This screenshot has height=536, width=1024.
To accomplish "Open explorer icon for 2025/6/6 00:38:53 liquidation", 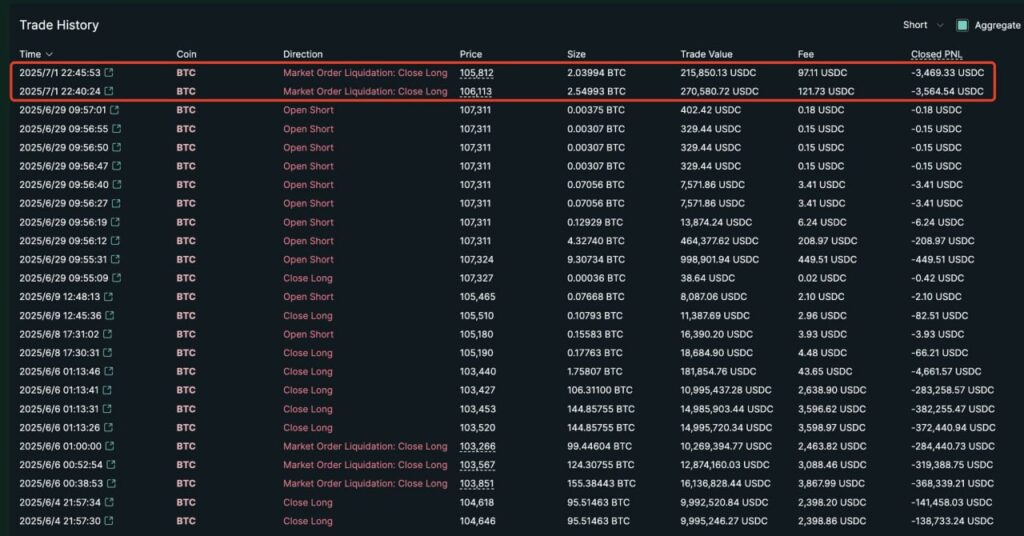I will coord(107,484).
